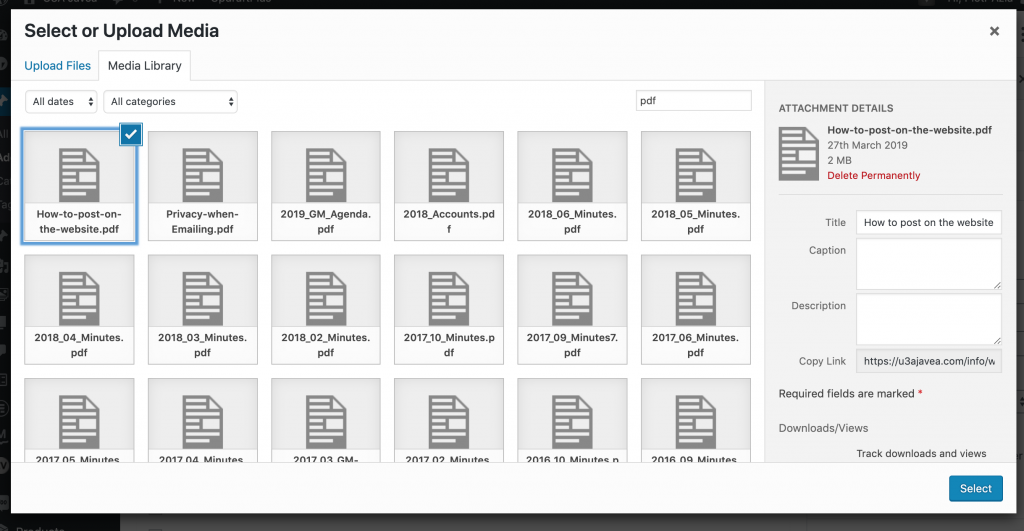This screenshot has height=531, width=1024.
Task: Switch to the Upload Files tab
Action: click(x=57, y=65)
